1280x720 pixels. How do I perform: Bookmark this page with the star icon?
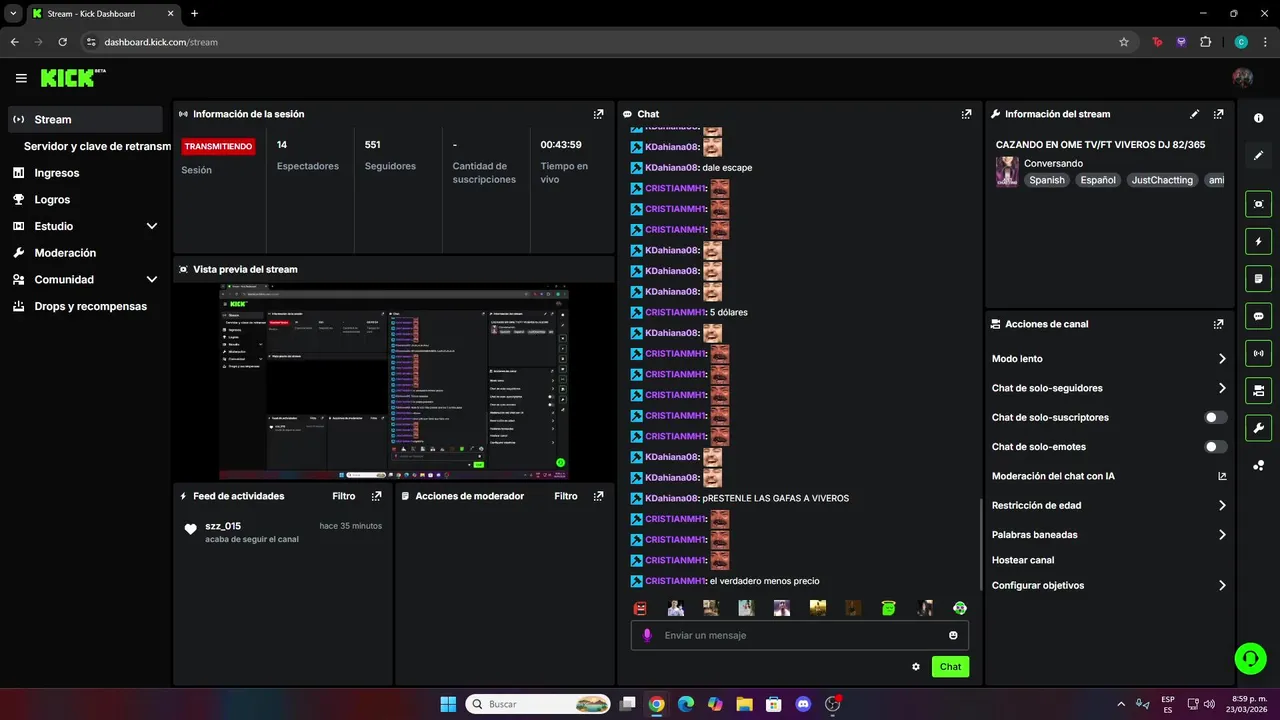[1124, 42]
